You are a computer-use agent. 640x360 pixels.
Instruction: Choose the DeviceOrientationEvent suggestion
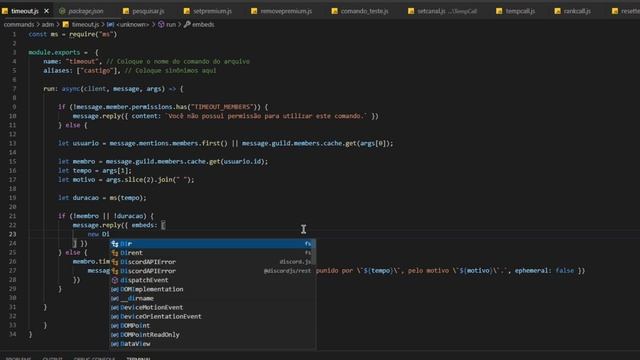coord(212,316)
